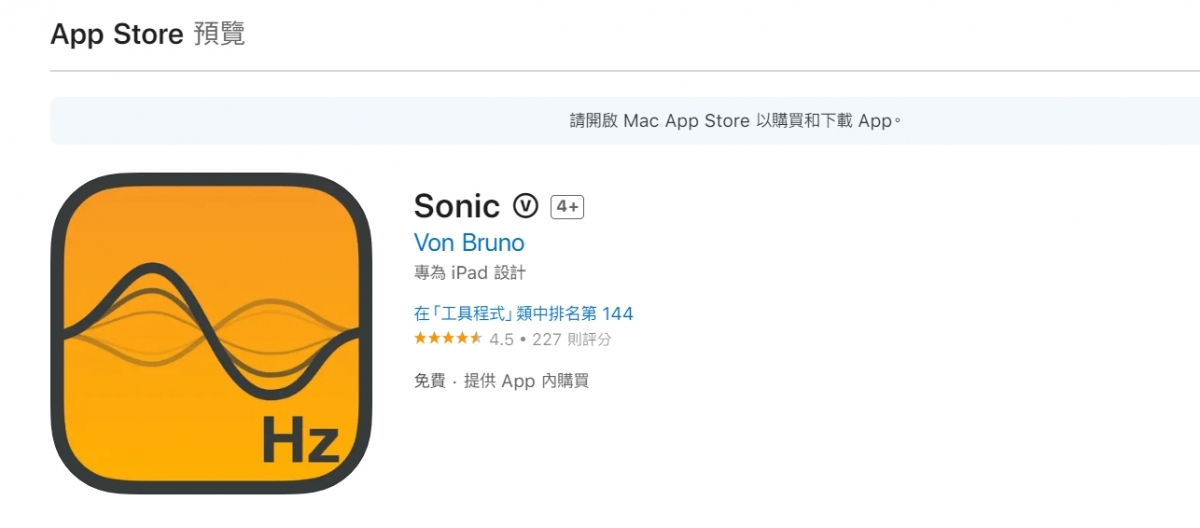Click the Hz lettering on the app icon

(x=300, y=441)
